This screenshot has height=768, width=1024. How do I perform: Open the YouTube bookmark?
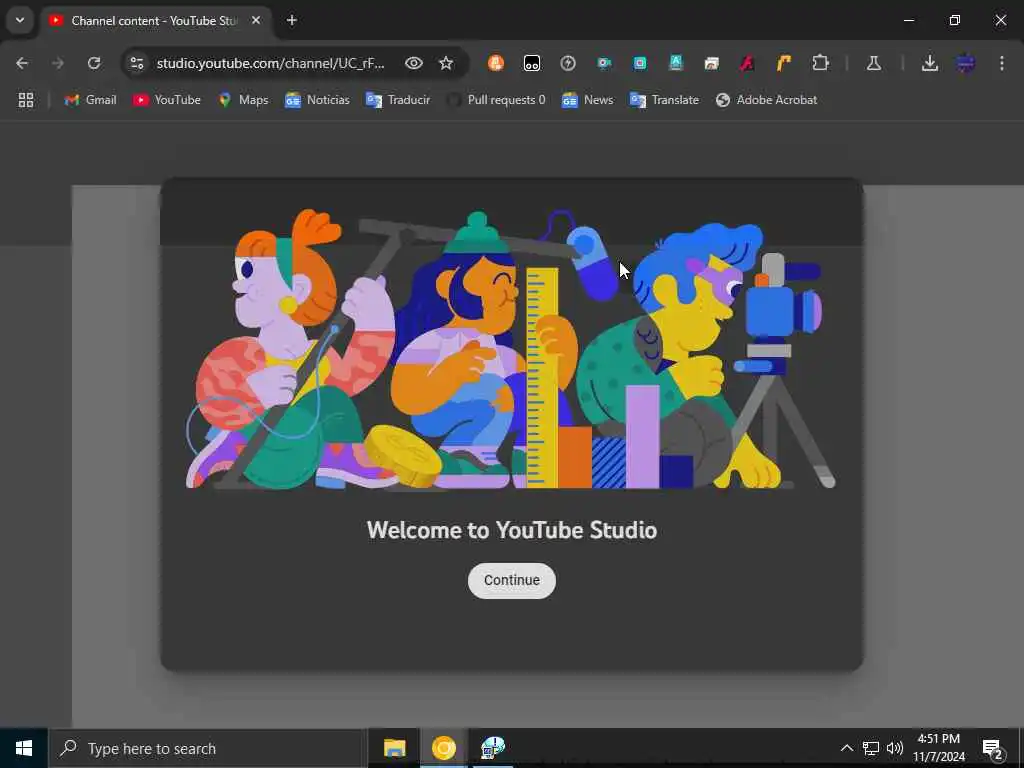167,100
